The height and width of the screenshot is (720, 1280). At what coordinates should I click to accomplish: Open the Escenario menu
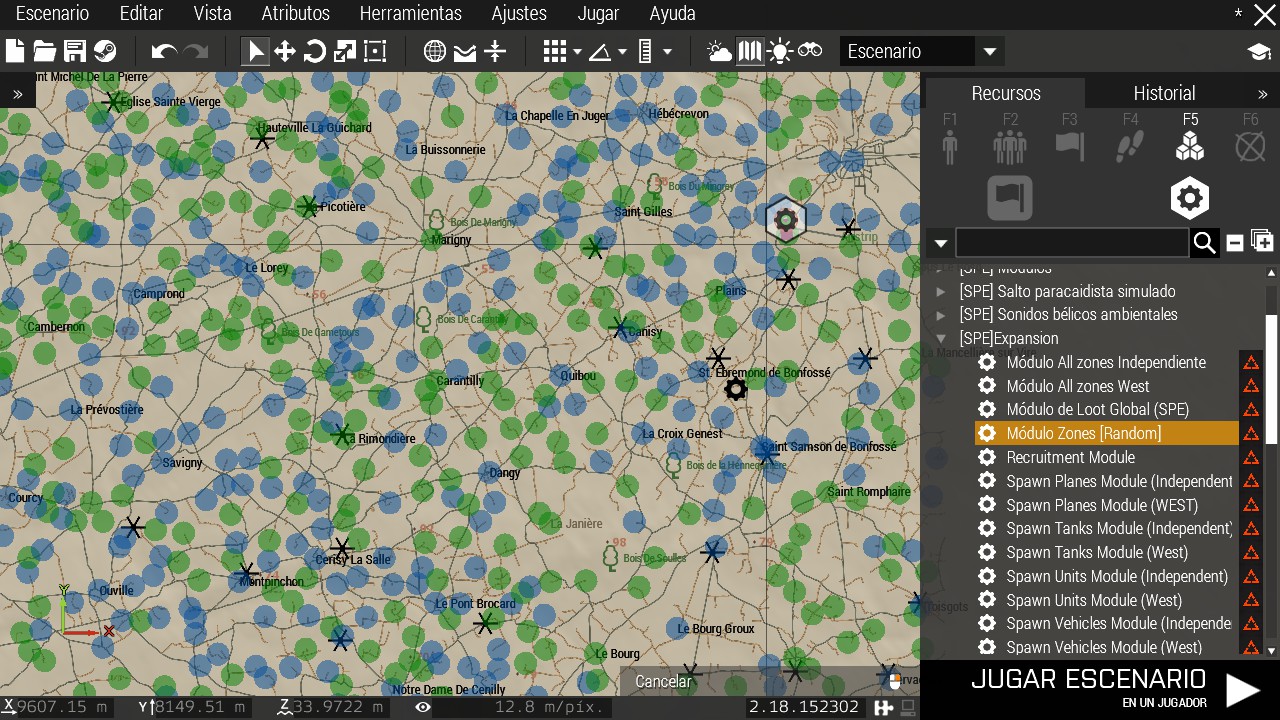pos(52,14)
